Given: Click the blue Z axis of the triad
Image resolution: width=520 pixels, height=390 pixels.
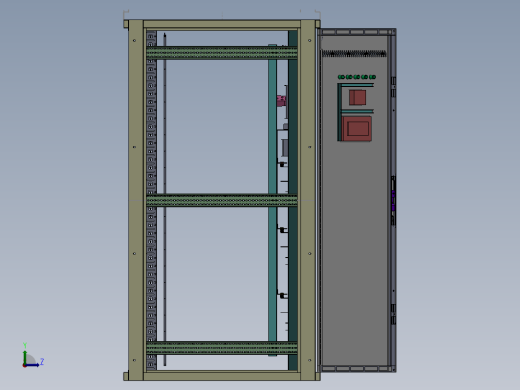Looking at the screenshot, I should [32, 365].
